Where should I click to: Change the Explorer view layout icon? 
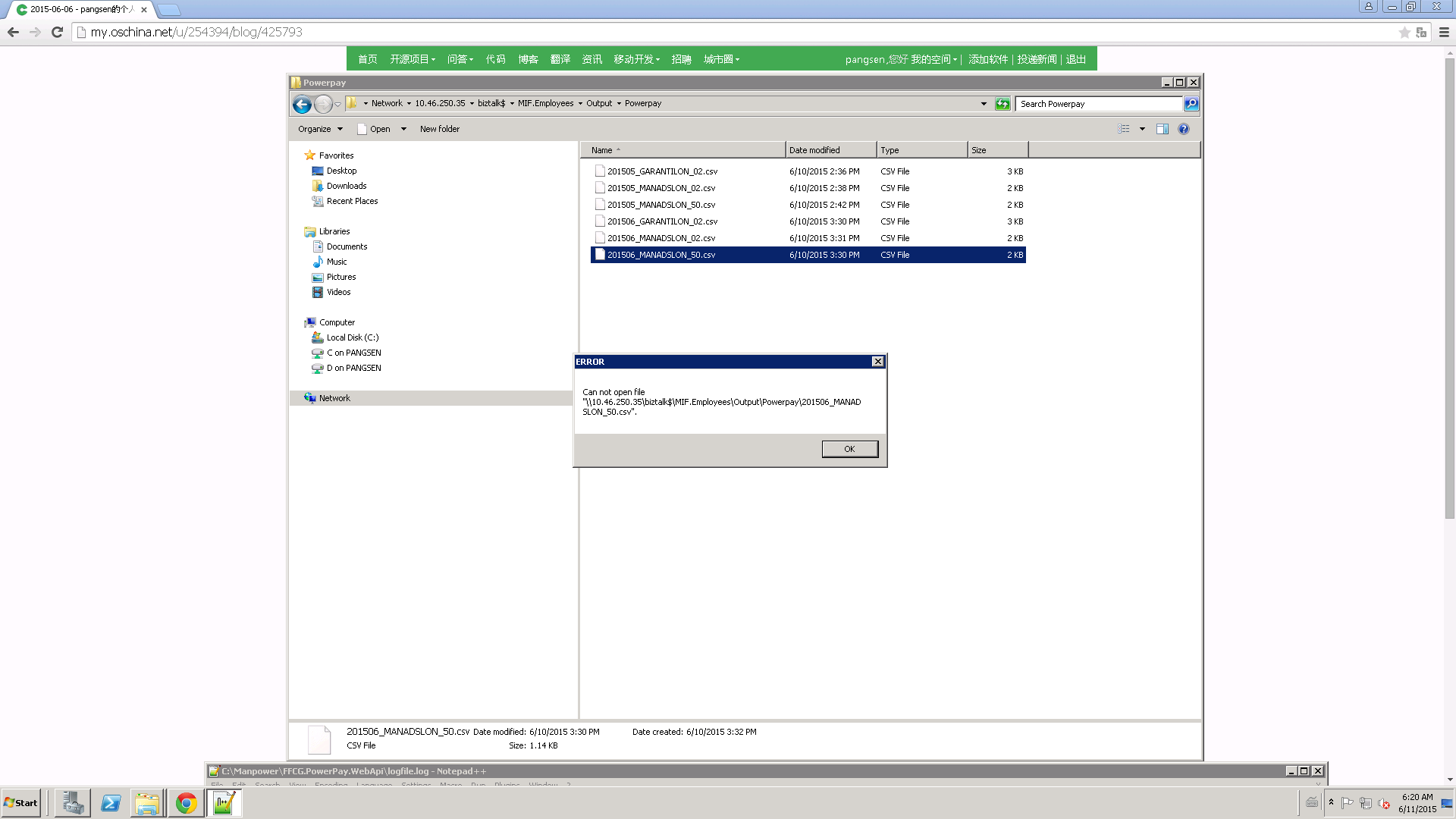point(1124,129)
